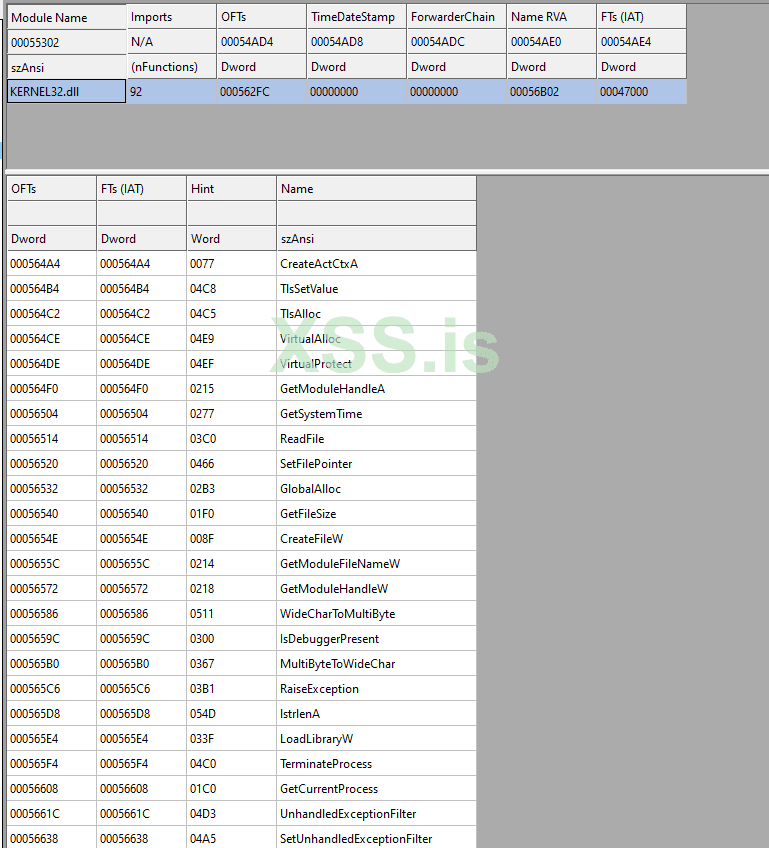769x848 pixels.
Task: Select the SetFilePointer function name
Action: point(316,463)
